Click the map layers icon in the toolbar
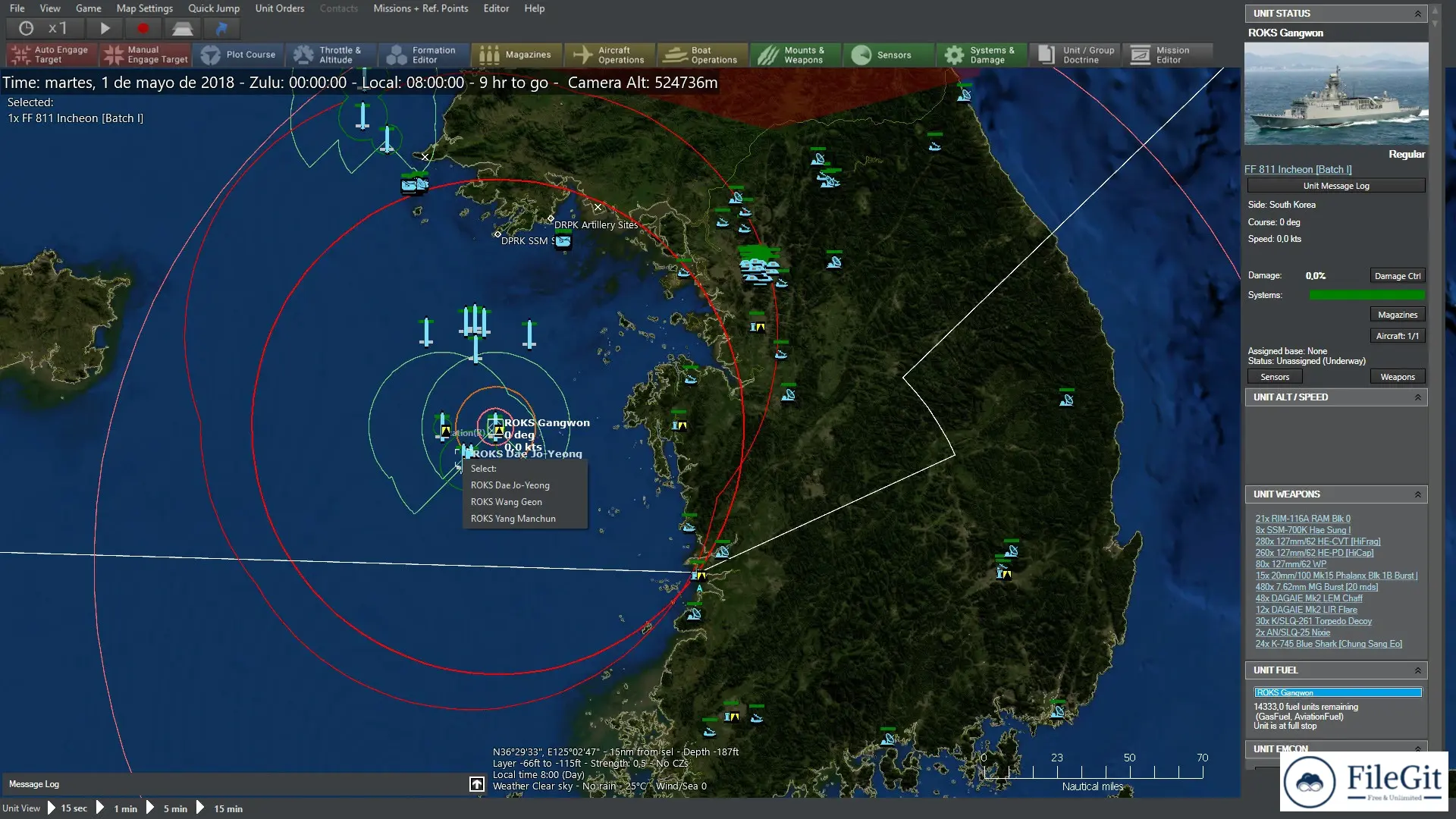 [182, 29]
